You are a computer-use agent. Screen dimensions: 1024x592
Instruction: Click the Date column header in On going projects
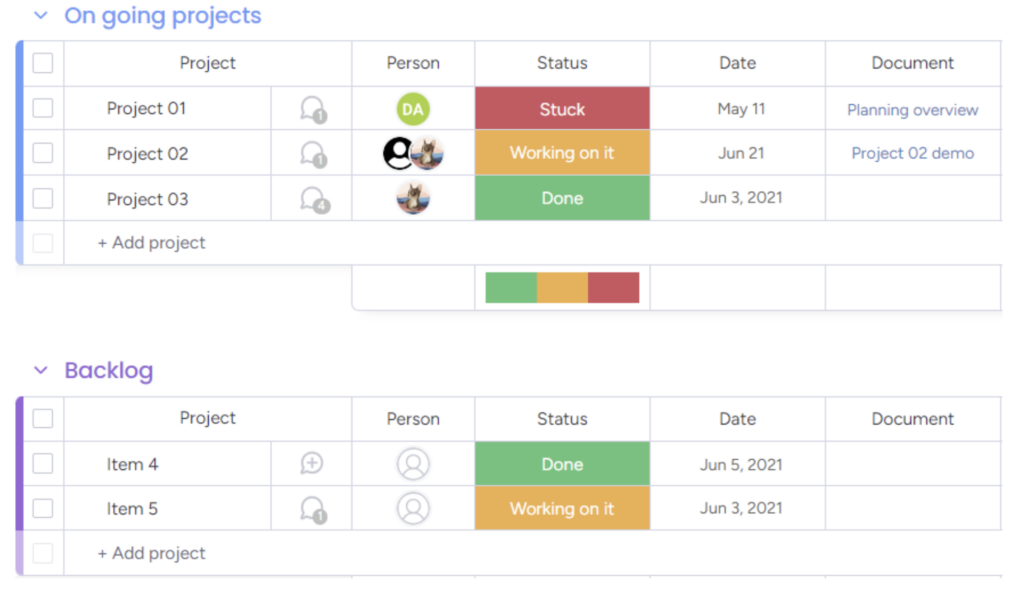click(x=737, y=63)
